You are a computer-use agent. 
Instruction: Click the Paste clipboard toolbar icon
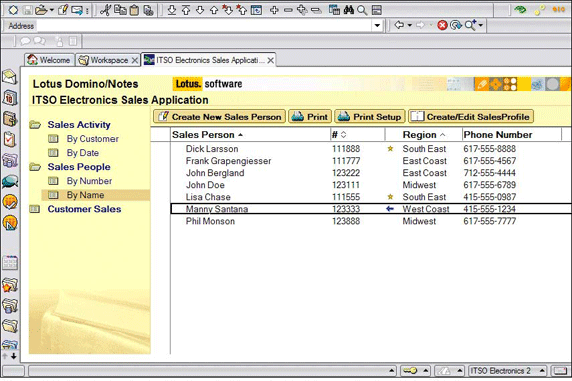(x=134, y=10)
